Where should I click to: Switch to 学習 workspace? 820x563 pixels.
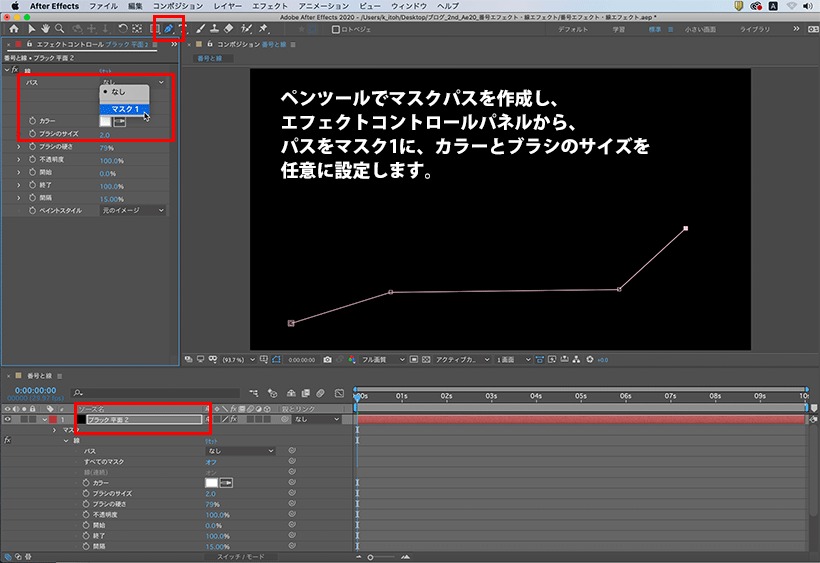619,29
